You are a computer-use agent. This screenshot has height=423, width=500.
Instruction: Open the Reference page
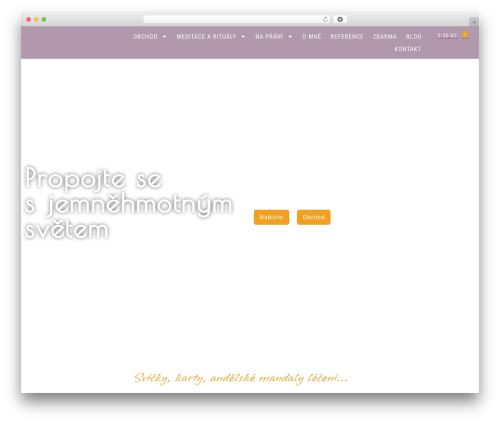(x=347, y=37)
